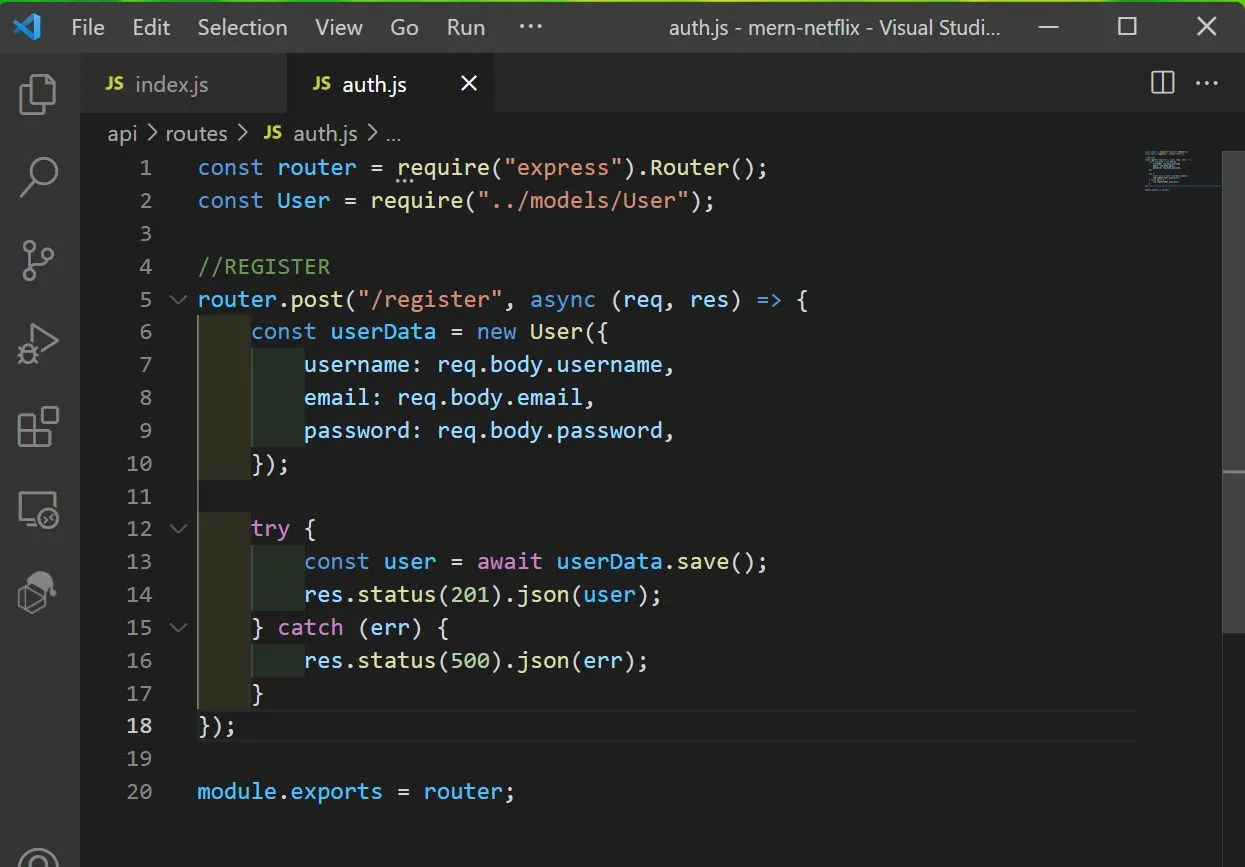The image size is (1245, 867).
Task: Open the Source Control view
Action: [x=38, y=261]
